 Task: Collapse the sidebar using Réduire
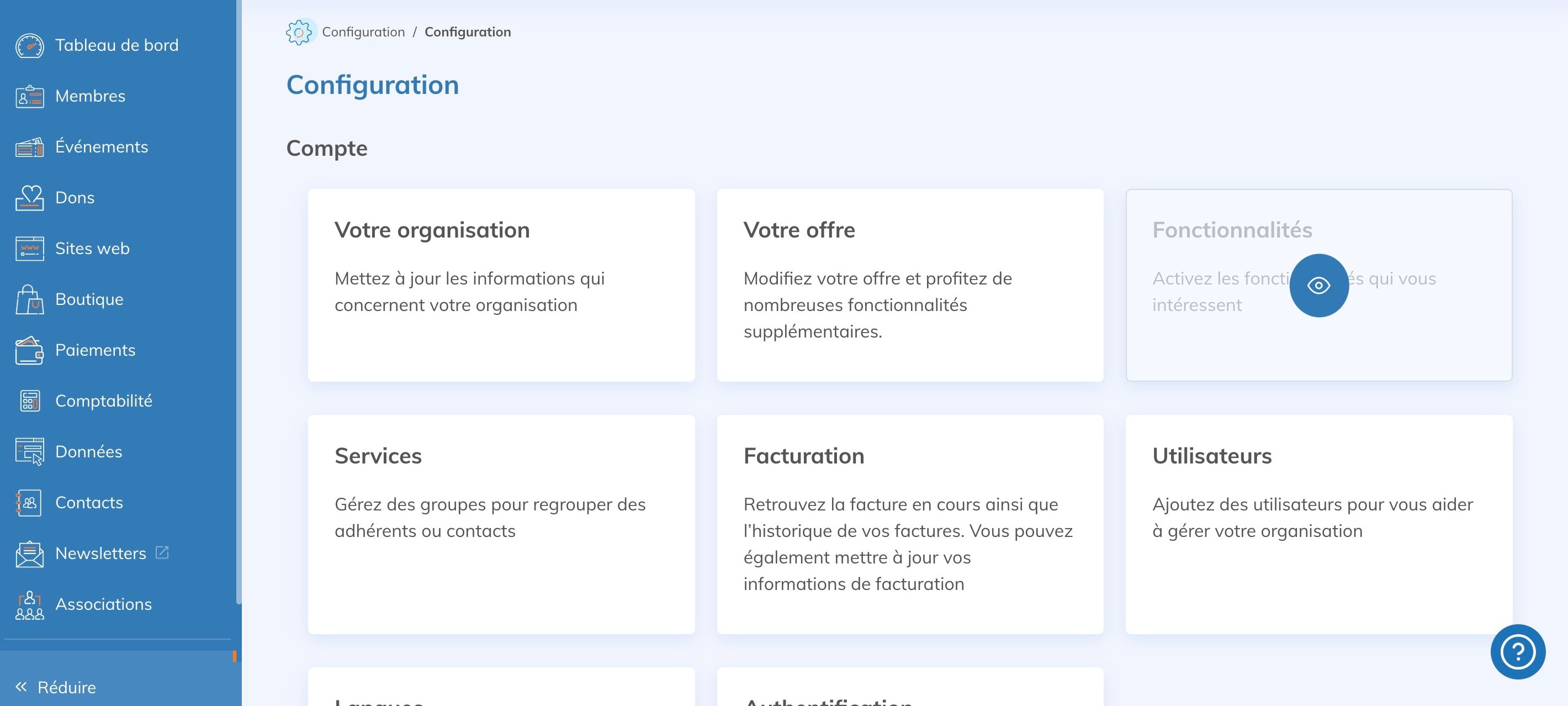pos(66,687)
